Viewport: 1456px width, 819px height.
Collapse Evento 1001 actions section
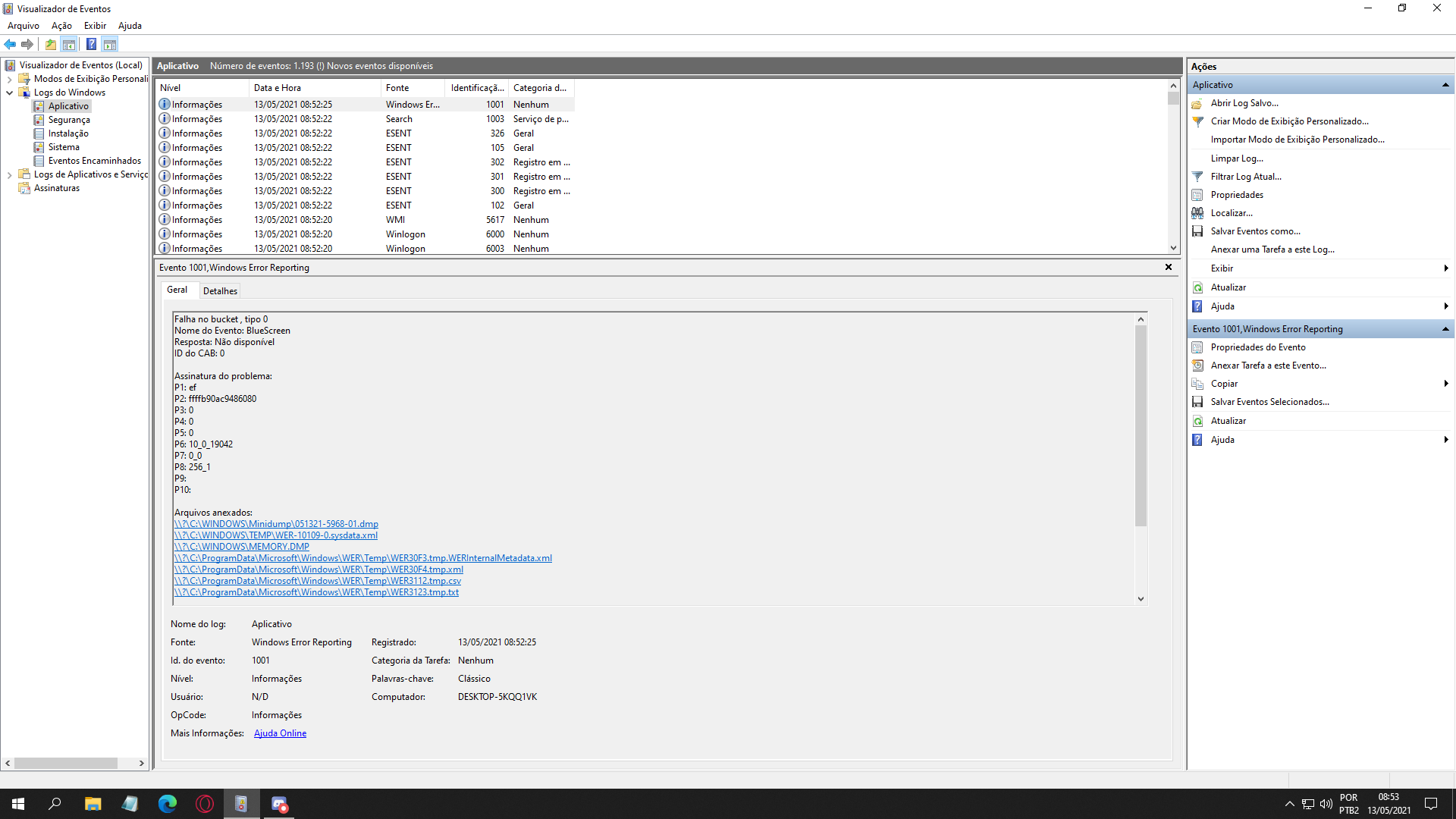[1445, 329]
